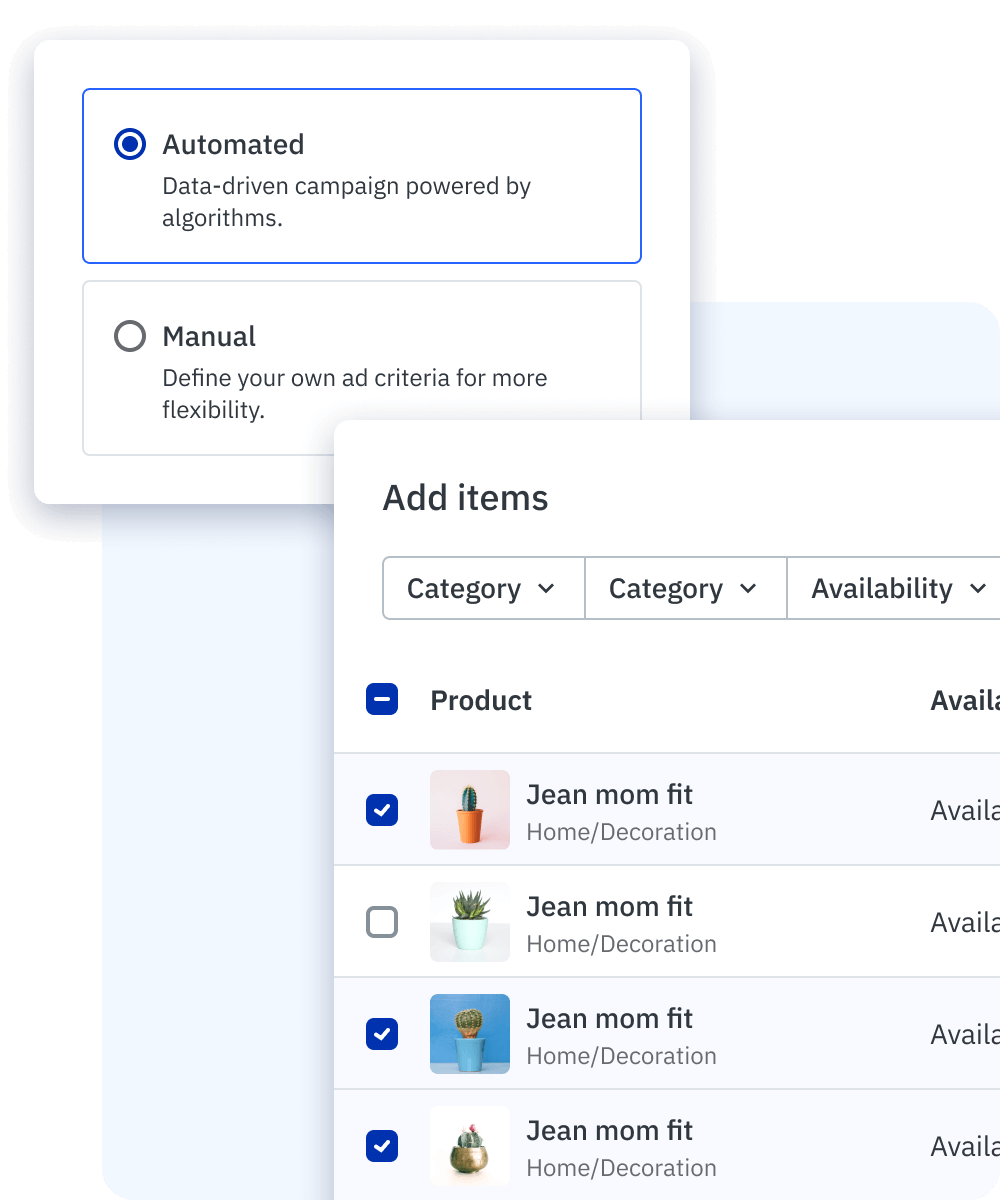The height and width of the screenshot is (1200, 1000).
Task: Click Jean mom fit name beside orange cactus
Action: (609, 795)
